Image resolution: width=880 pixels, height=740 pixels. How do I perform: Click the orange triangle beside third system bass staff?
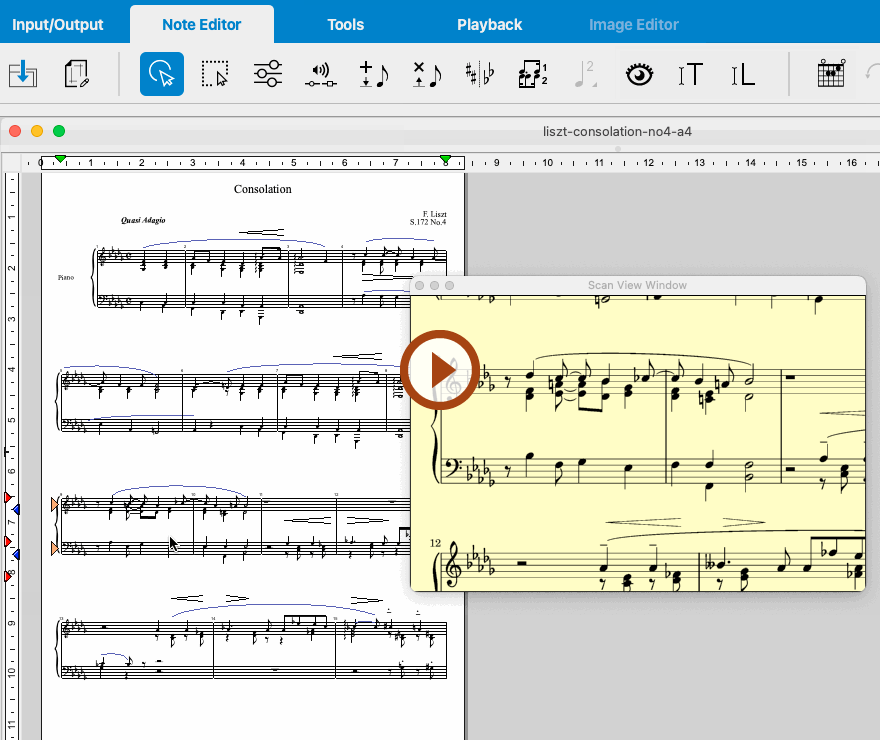pos(54,548)
